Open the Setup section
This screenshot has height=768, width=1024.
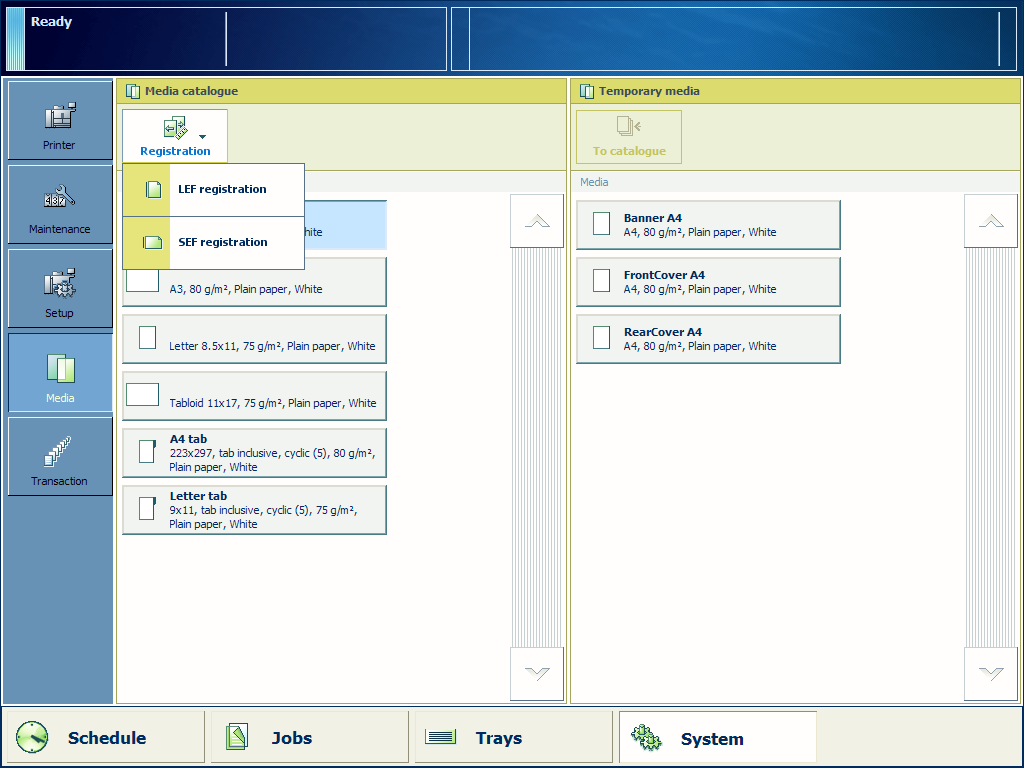(x=60, y=289)
